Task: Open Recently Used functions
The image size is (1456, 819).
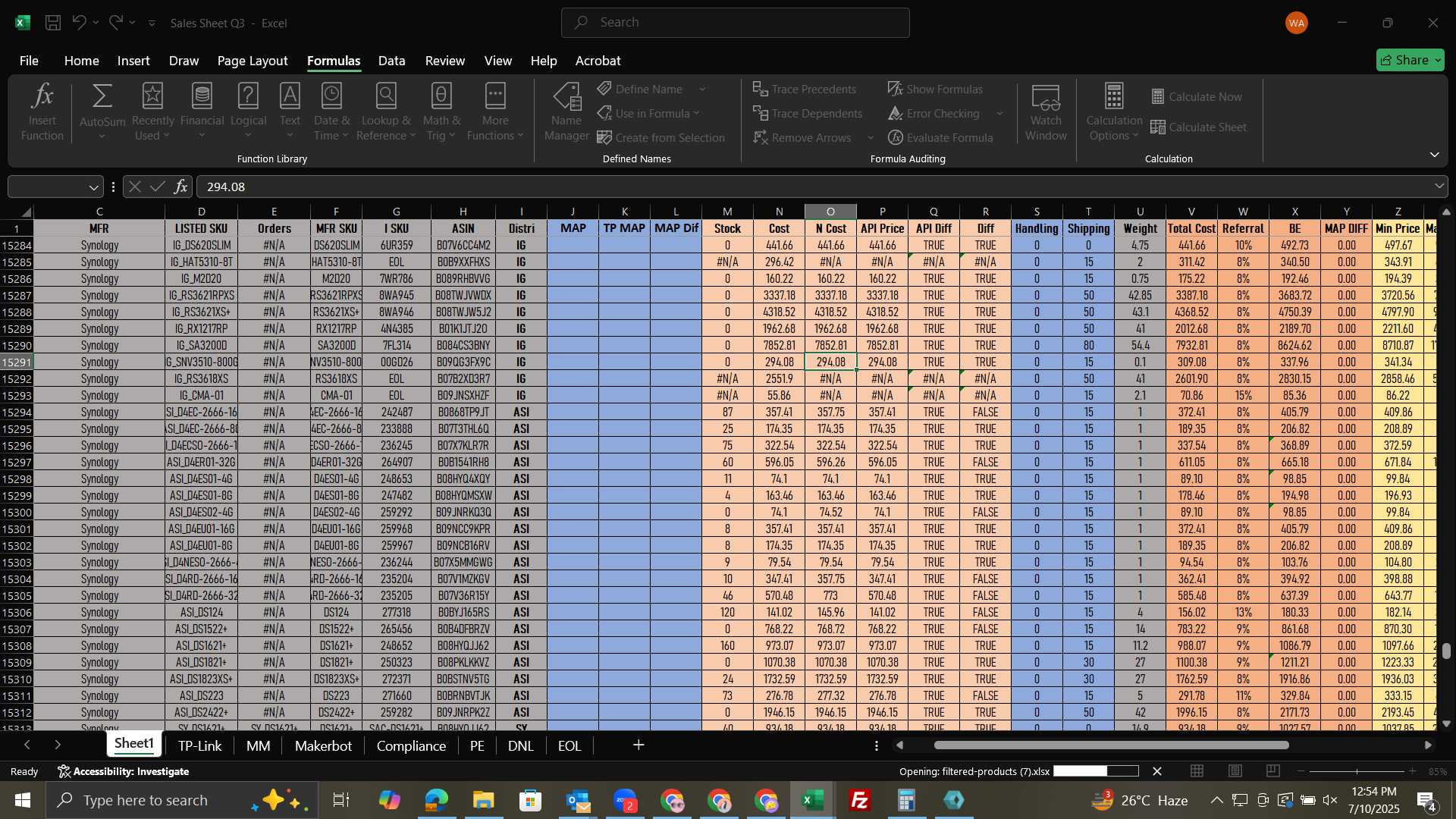Action: 152,112
